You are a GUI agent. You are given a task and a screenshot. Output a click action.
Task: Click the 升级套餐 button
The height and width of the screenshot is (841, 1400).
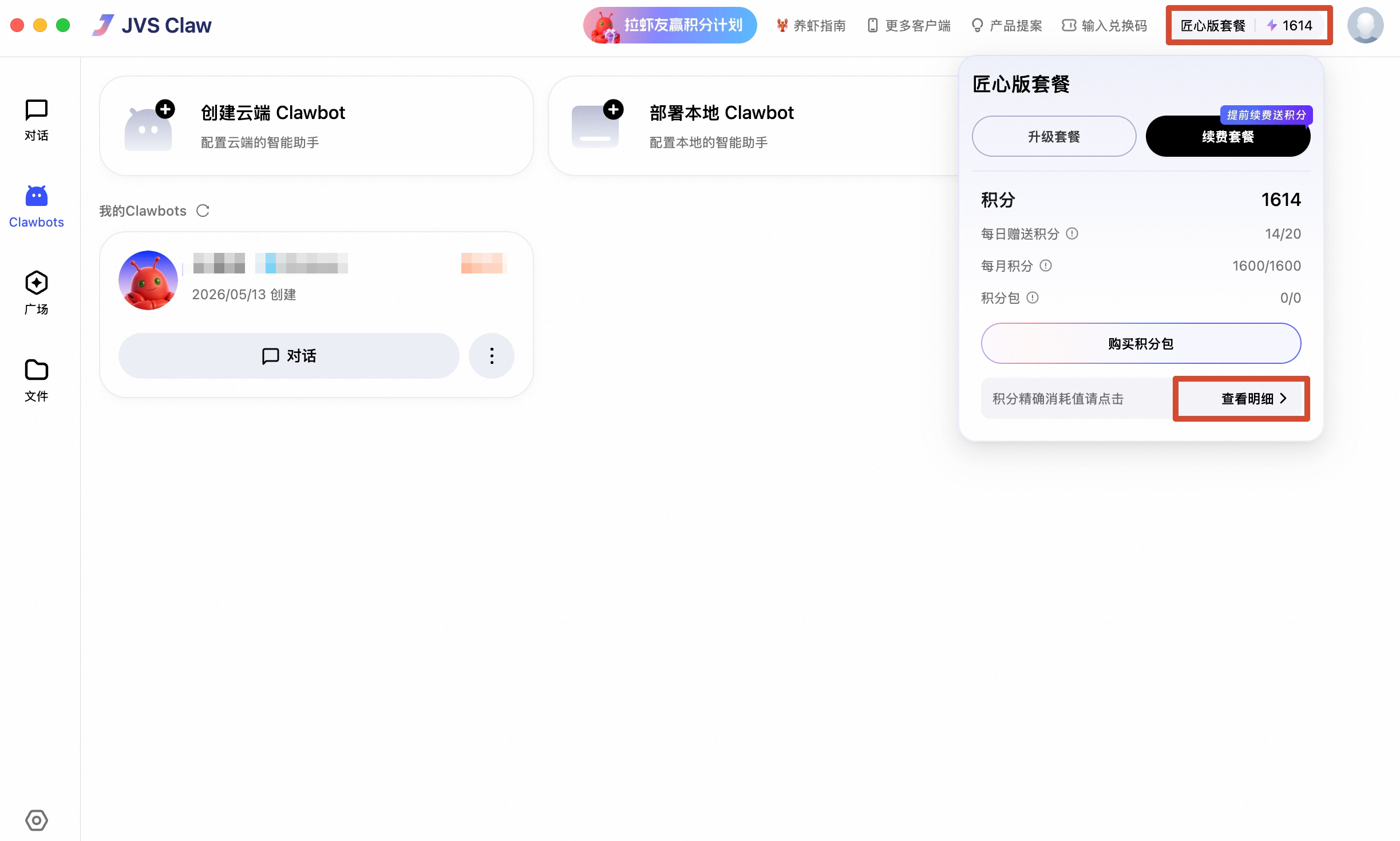click(x=1054, y=136)
